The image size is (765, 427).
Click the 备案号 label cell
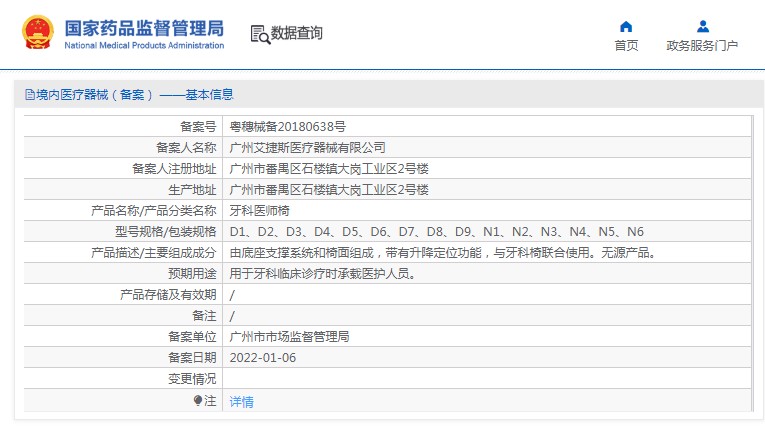(198, 127)
